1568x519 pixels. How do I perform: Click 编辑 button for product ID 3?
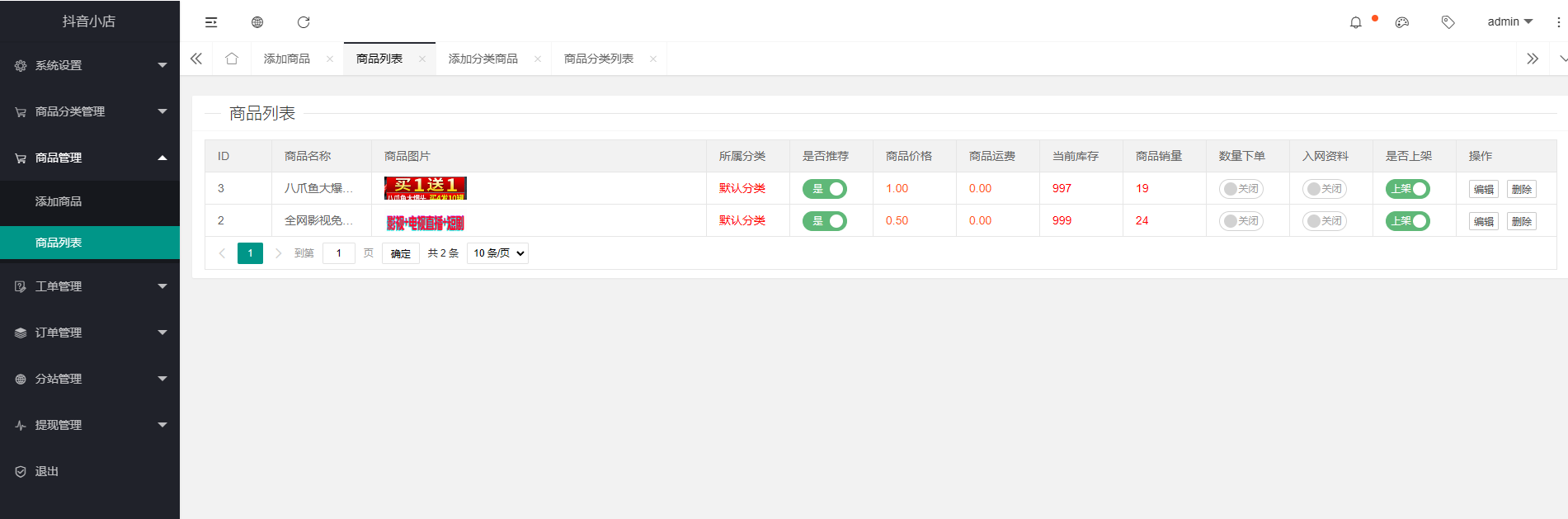click(x=1483, y=189)
